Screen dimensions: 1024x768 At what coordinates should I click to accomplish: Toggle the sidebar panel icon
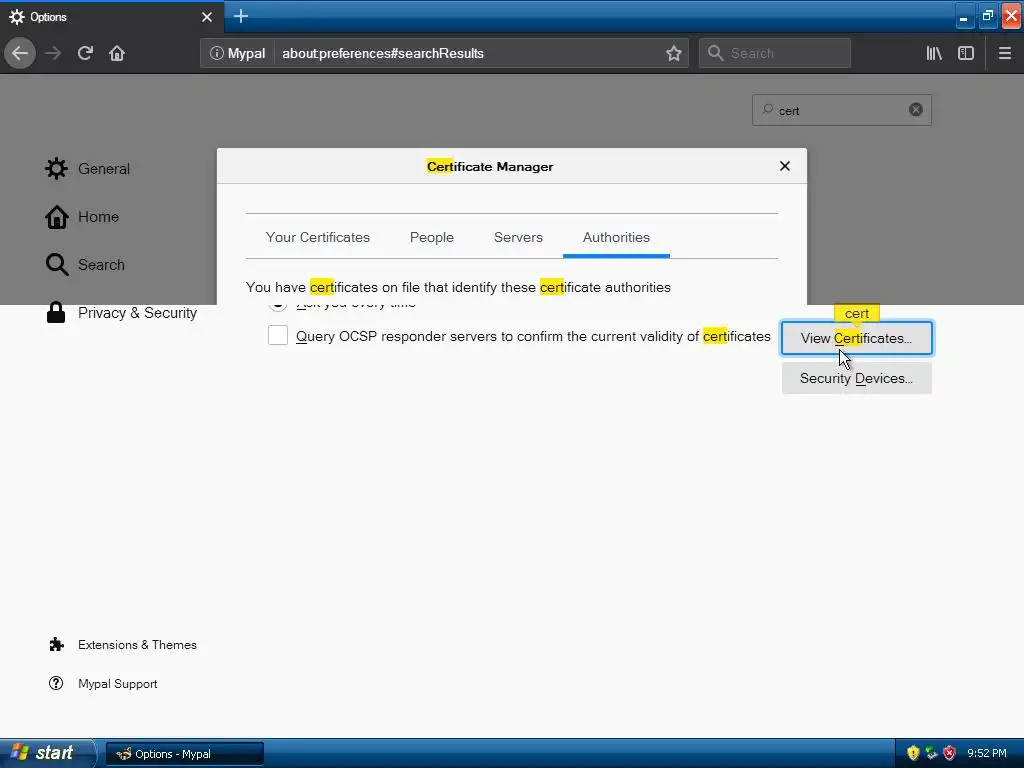(966, 53)
